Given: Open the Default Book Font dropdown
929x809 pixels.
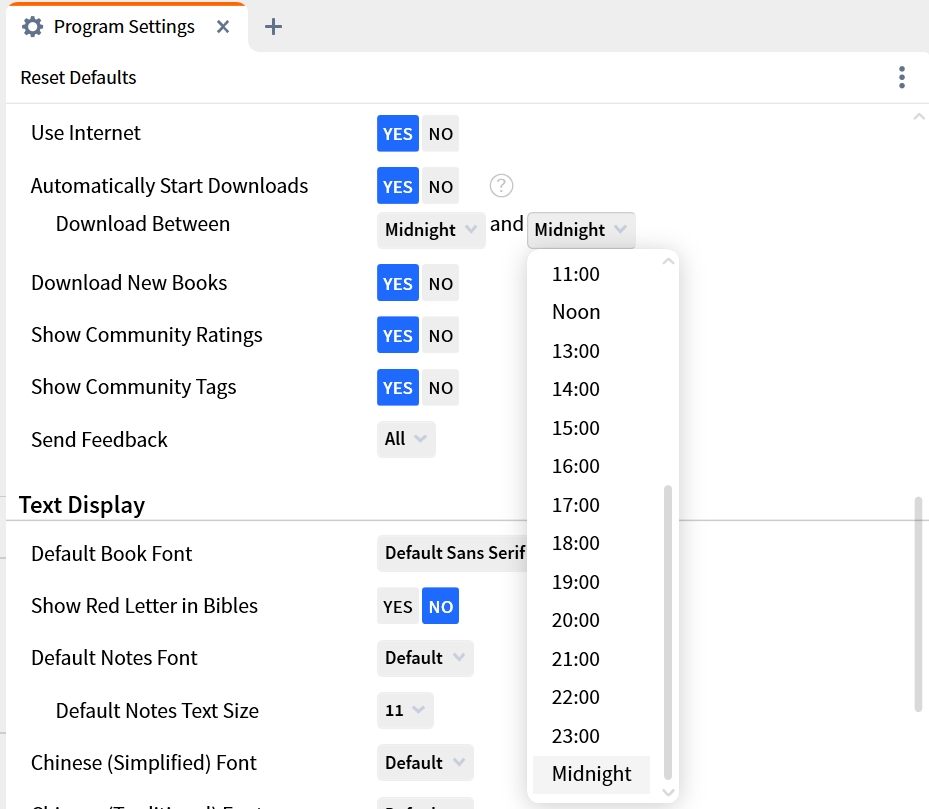Looking at the screenshot, I should click(452, 553).
